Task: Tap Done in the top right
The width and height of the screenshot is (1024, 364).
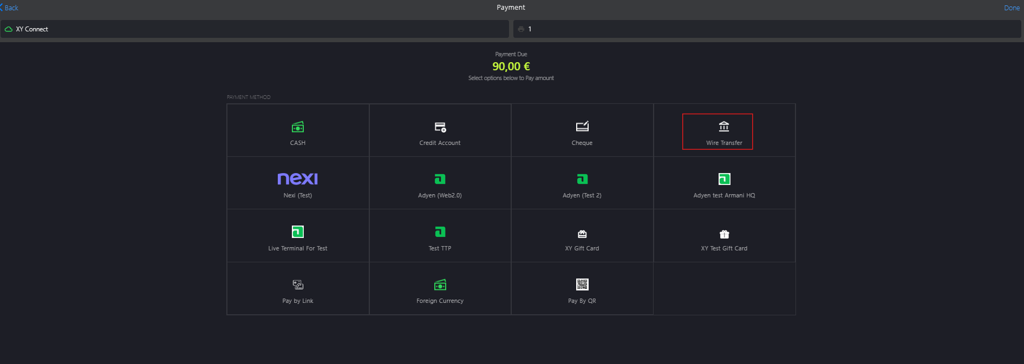Action: point(1013,8)
